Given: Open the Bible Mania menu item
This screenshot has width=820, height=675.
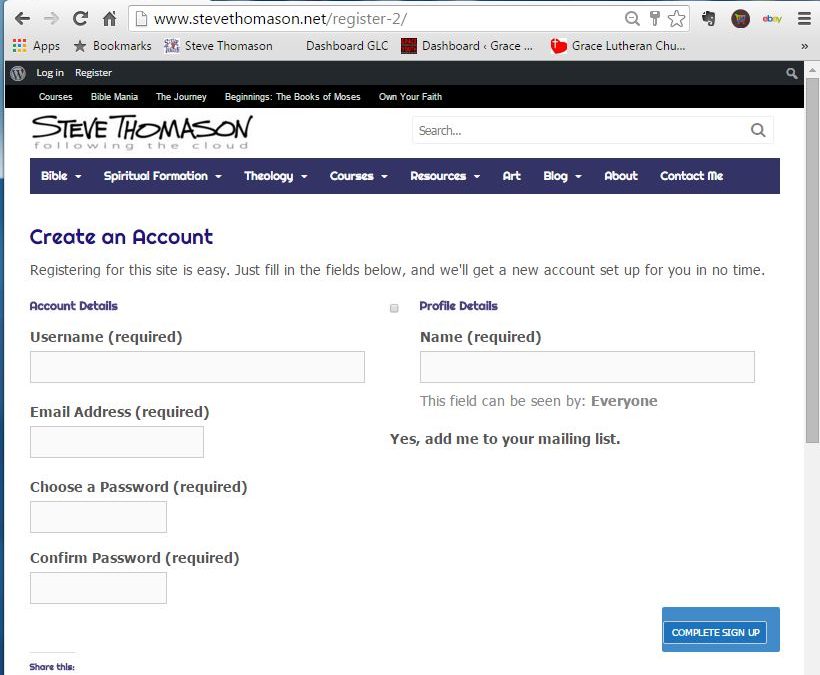Looking at the screenshot, I should 113,96.
